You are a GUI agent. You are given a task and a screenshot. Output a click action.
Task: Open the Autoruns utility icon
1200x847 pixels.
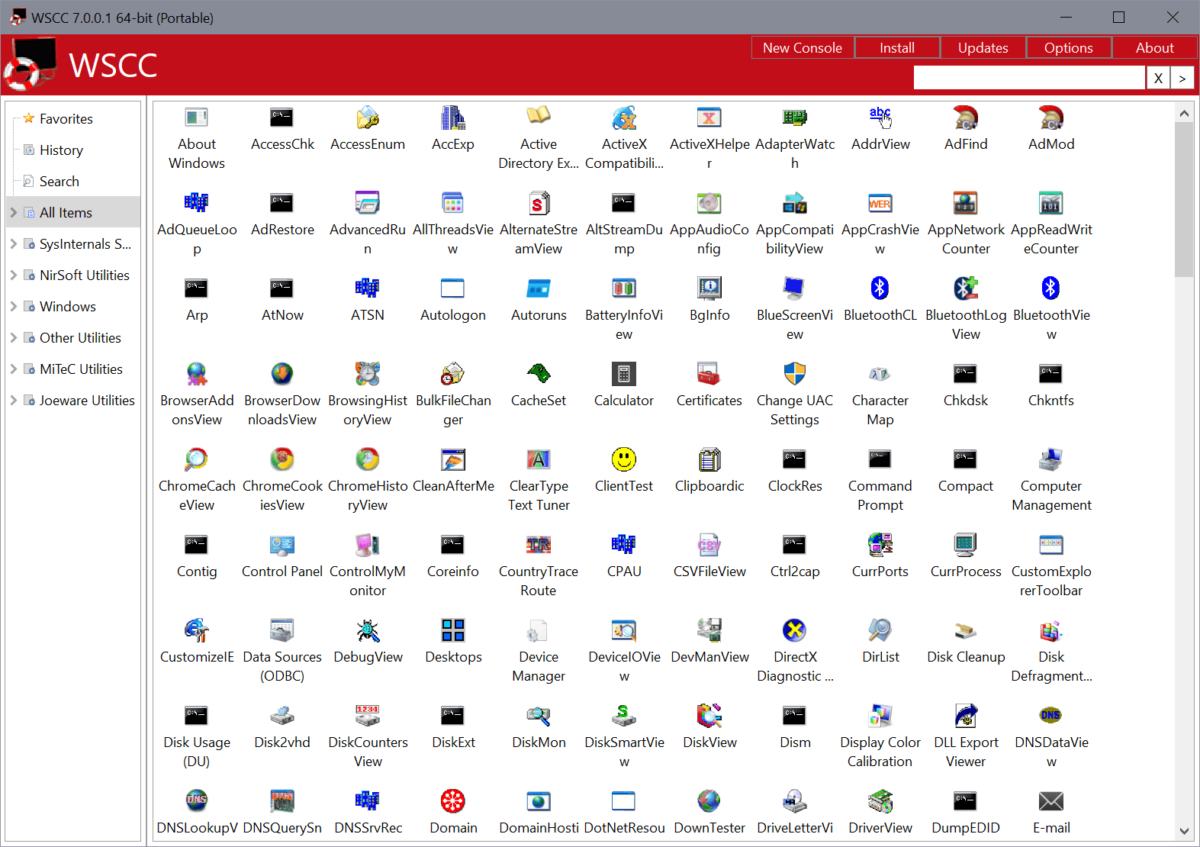click(538, 289)
